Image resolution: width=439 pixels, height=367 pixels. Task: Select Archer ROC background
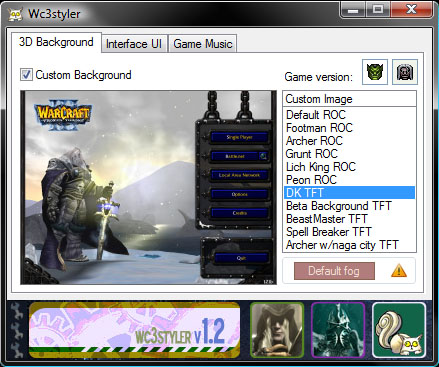click(349, 141)
